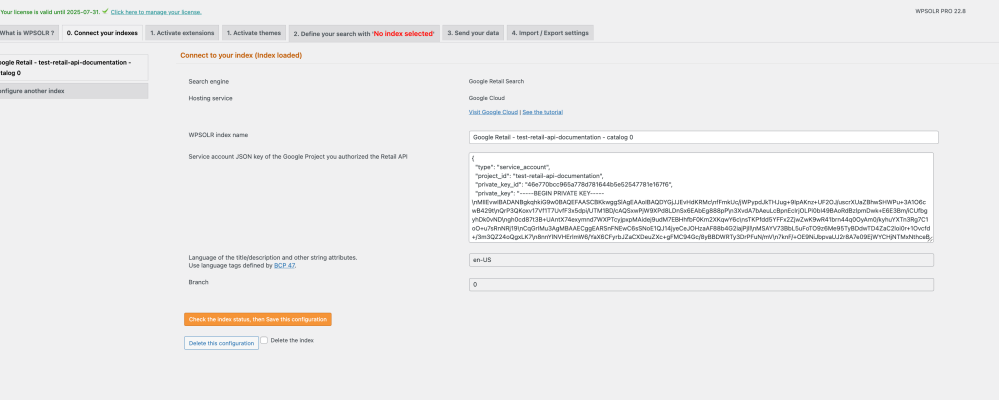Click 'Check the index status, then Save' button
Viewport: 999px width, 400px height.
tap(258, 319)
